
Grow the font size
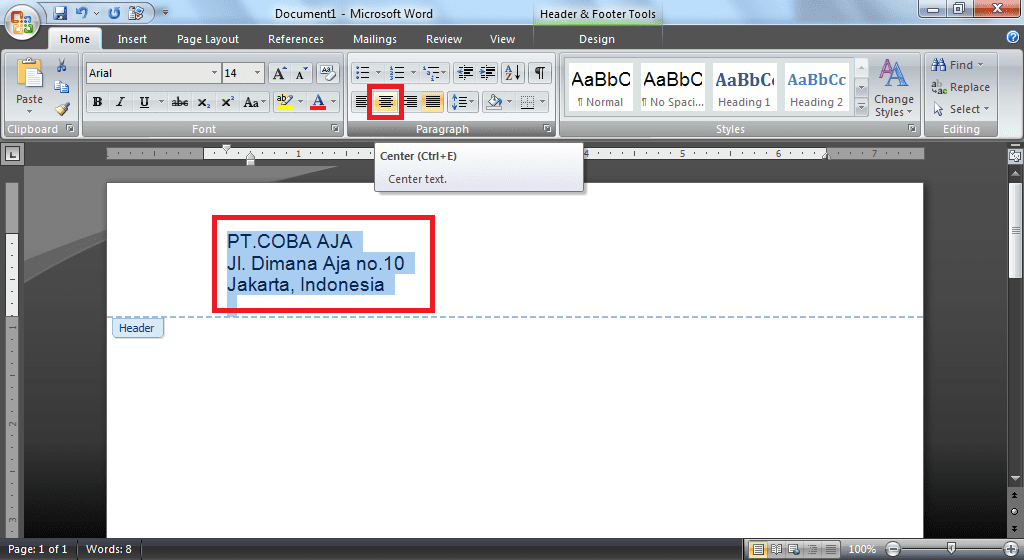[x=279, y=73]
